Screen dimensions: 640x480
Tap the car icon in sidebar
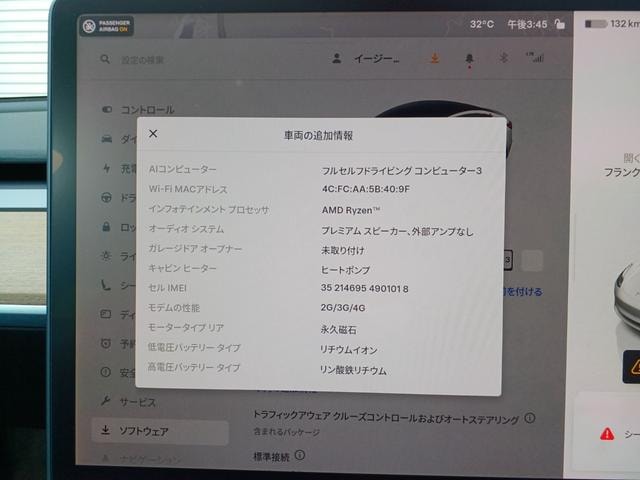click(x=107, y=139)
